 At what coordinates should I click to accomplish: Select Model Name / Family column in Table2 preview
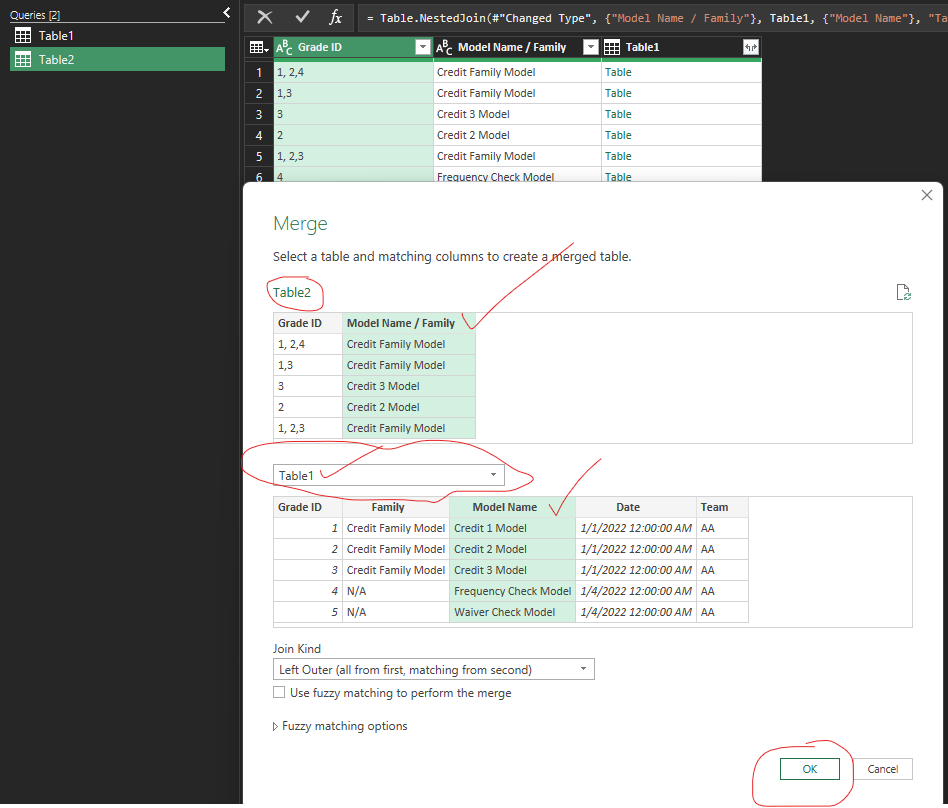(409, 323)
